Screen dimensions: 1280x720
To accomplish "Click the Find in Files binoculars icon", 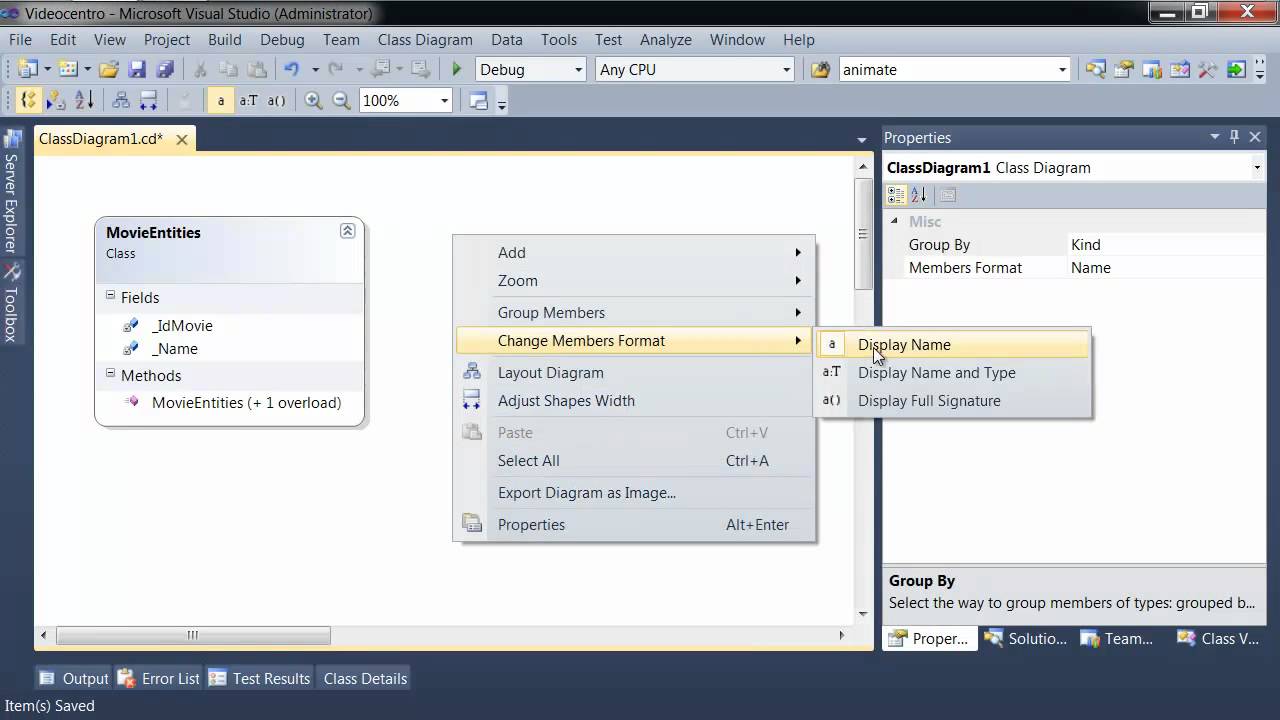I will pyautogui.click(x=821, y=69).
